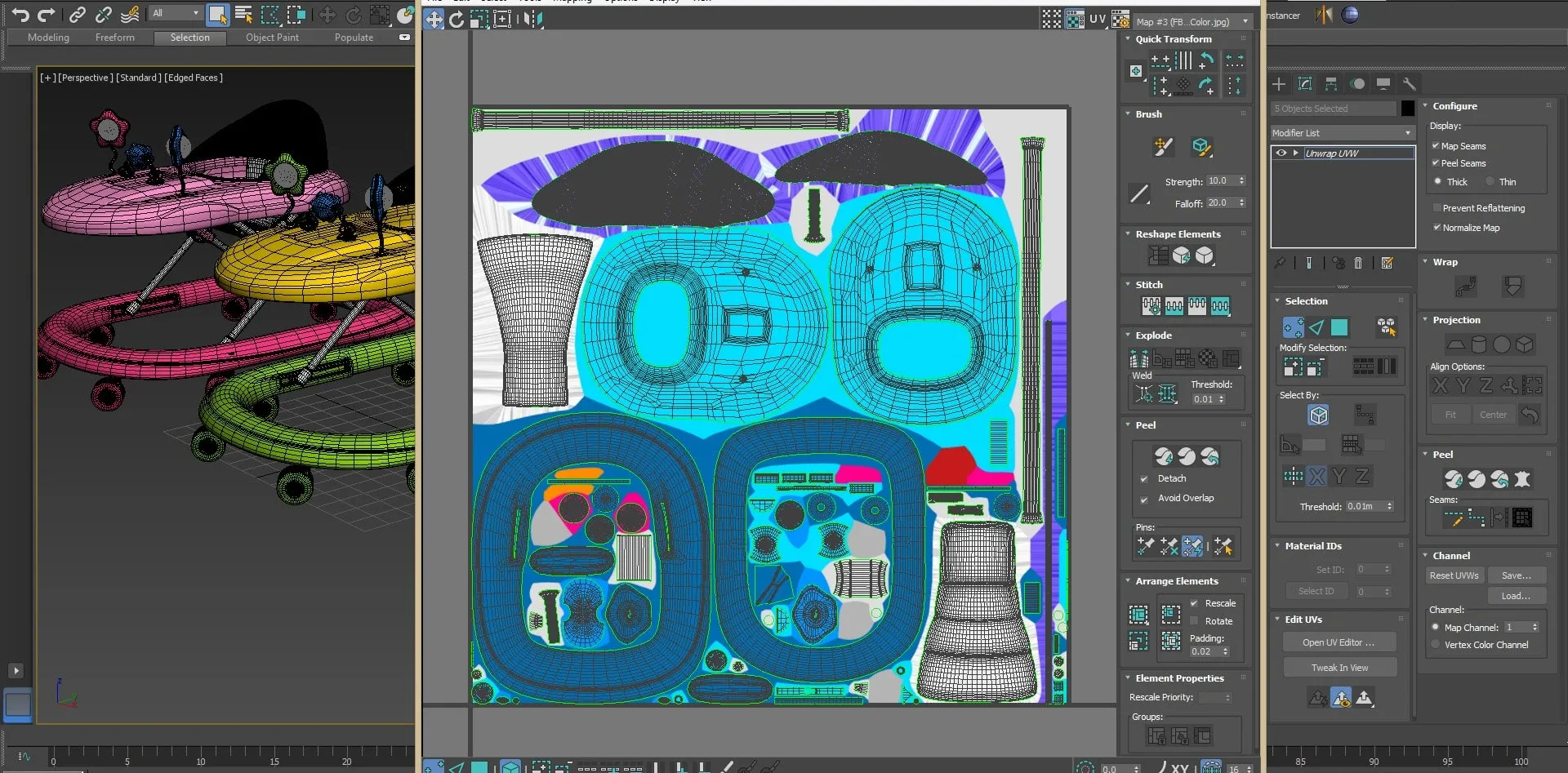This screenshot has width=1568, height=773.
Task: Toggle Peel Seams checkbox
Action: pos(1436,162)
